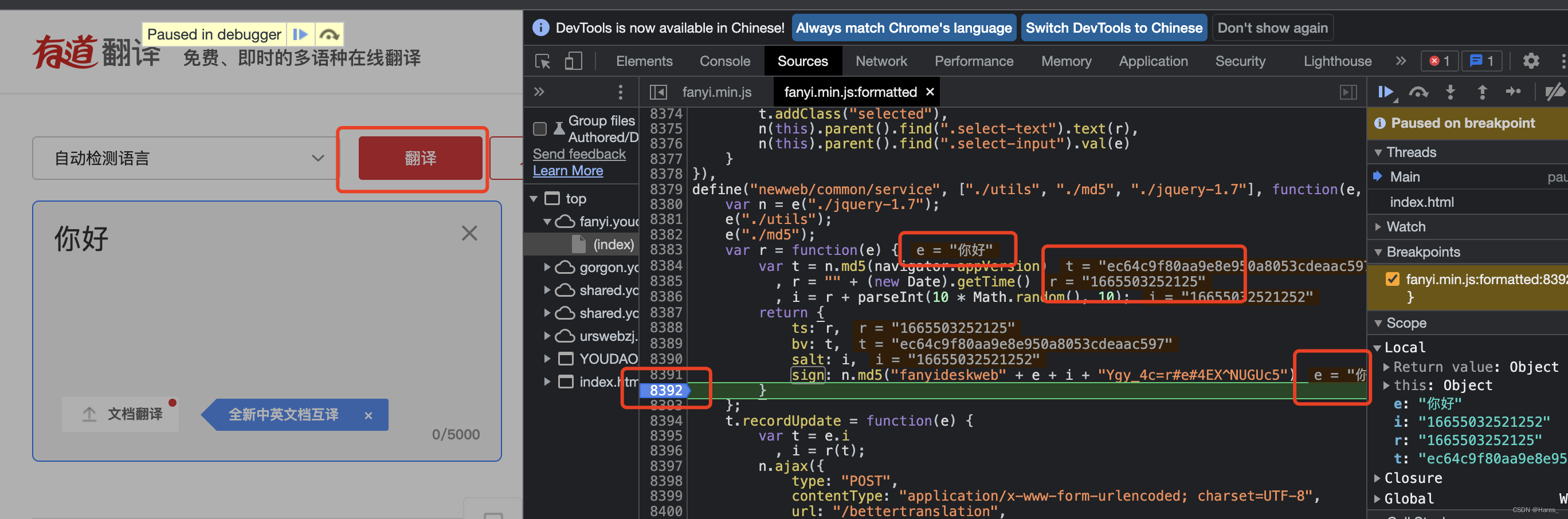The image size is (1568, 519).
Task: Toggle breakpoint fanyi.min.js:formatted:8392 checkbox
Action: (x=1392, y=278)
